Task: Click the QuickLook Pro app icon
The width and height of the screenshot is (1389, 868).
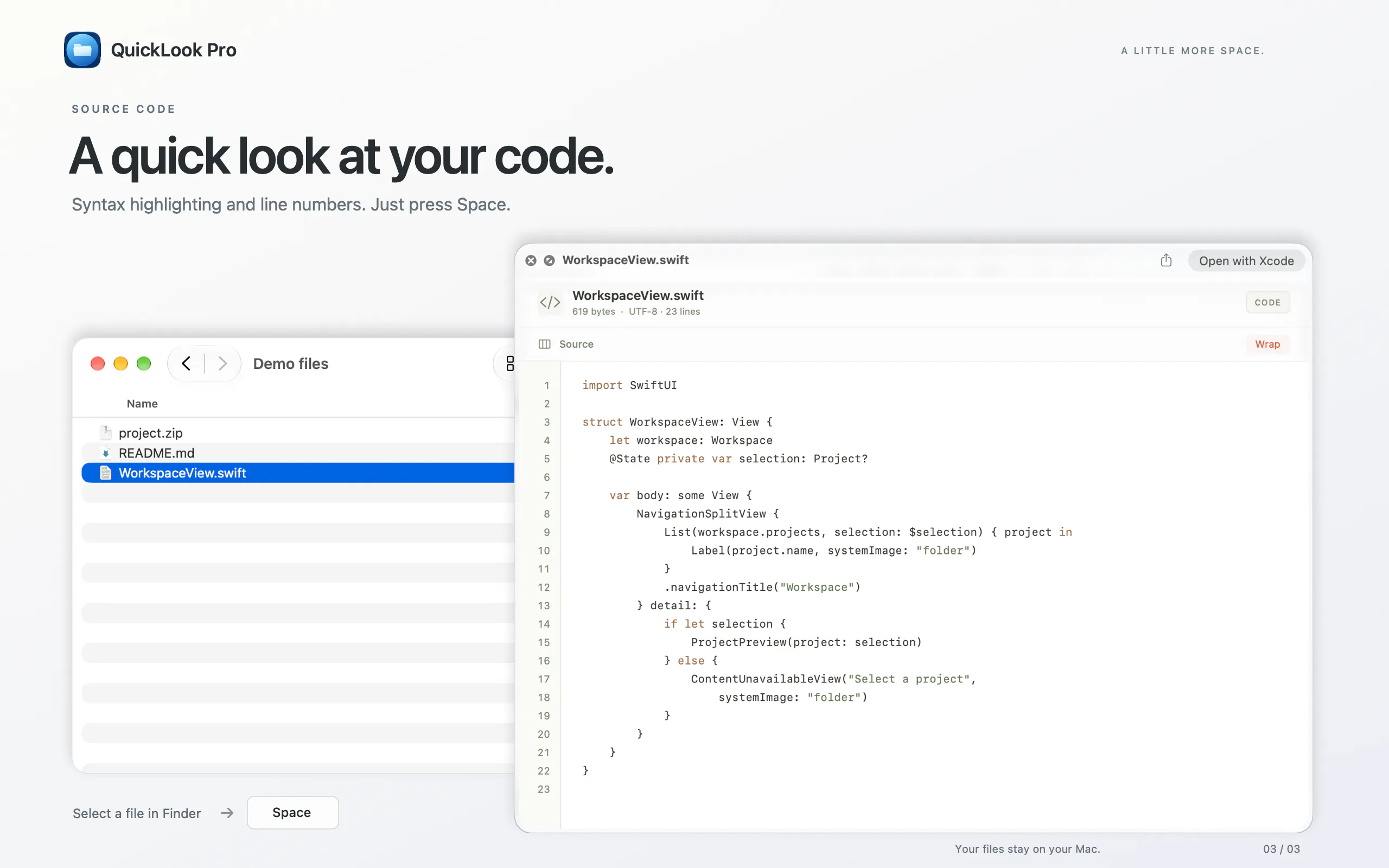Action: [x=82, y=50]
